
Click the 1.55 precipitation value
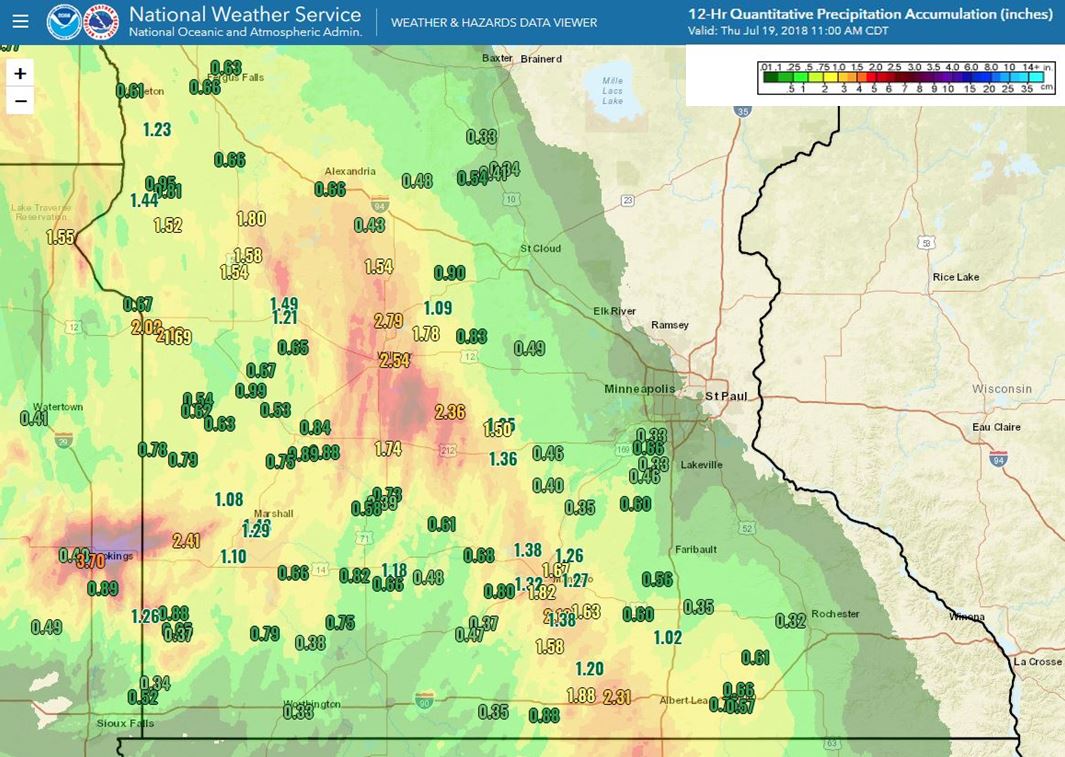[60, 236]
